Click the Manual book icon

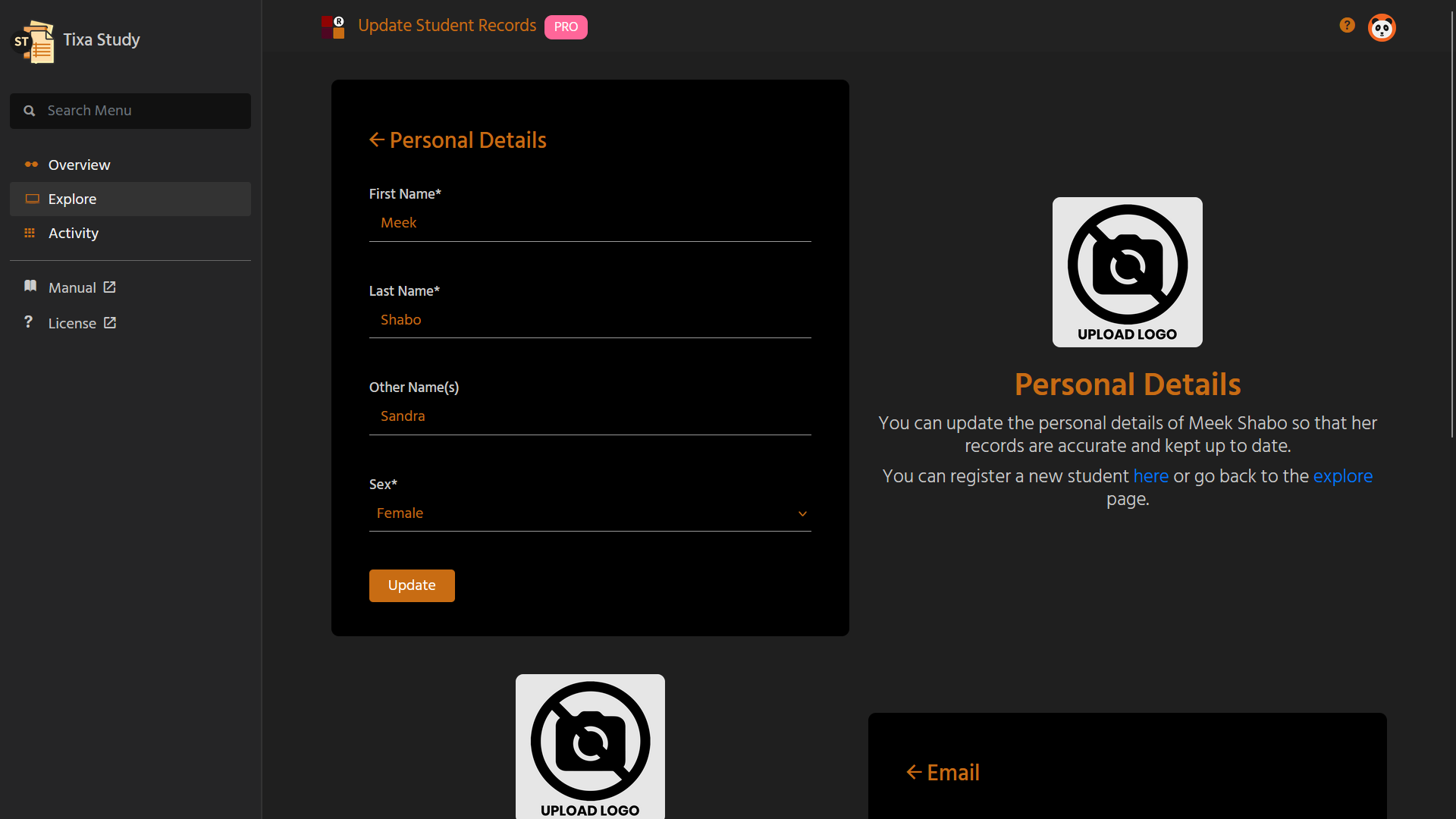30,286
